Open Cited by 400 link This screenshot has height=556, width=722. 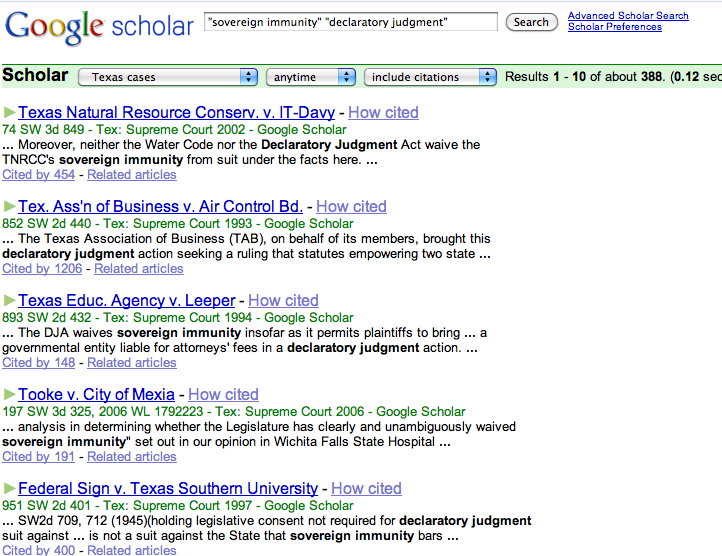(x=39, y=550)
